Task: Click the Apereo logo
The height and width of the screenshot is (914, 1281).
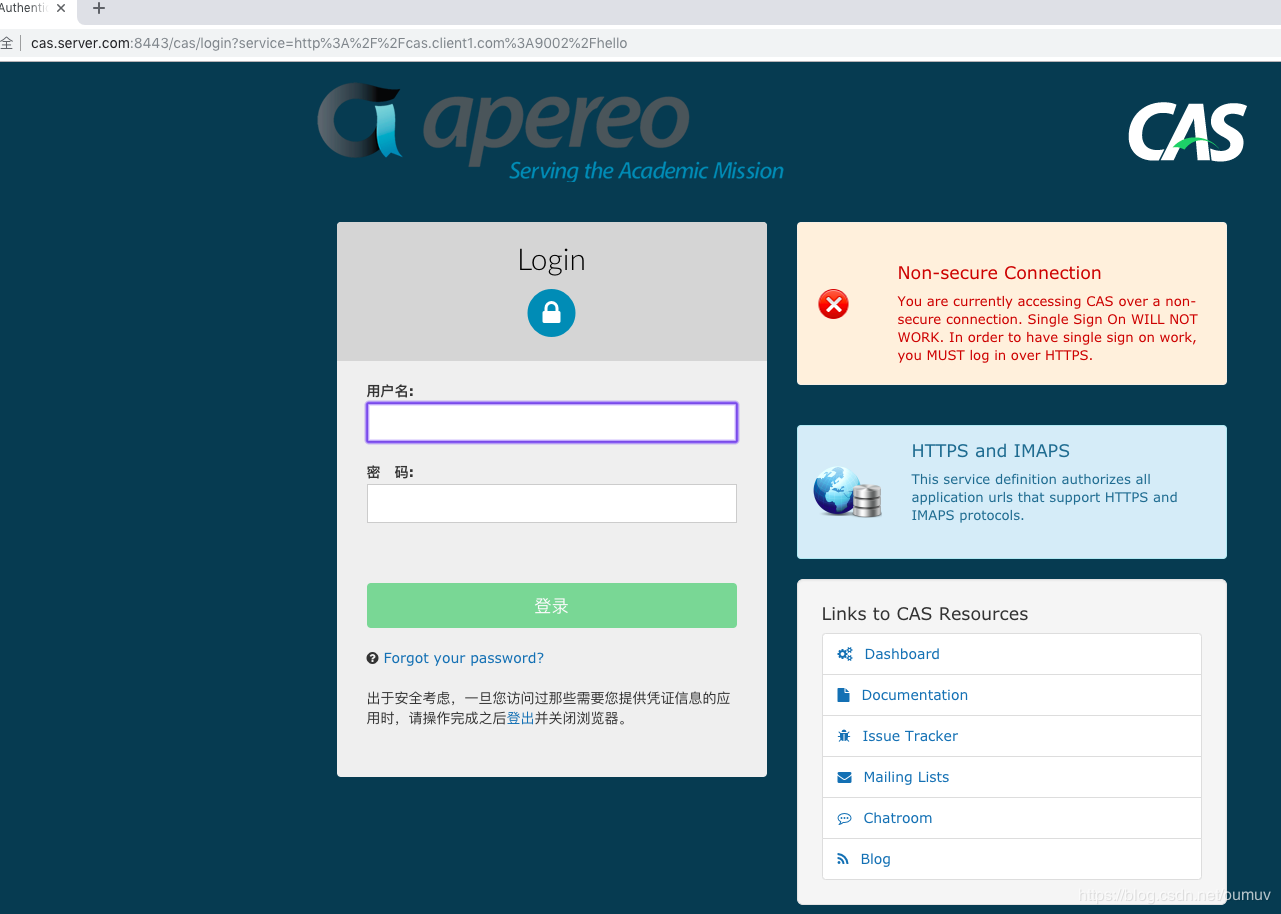Action: [550, 132]
